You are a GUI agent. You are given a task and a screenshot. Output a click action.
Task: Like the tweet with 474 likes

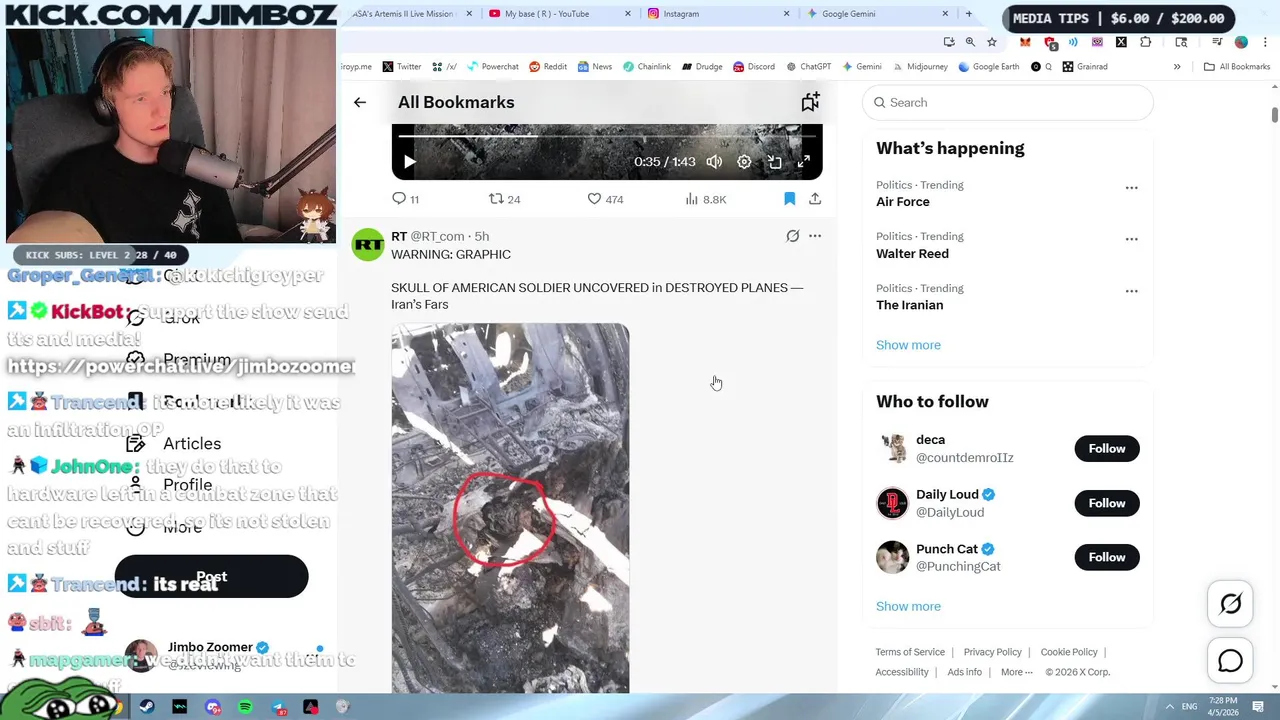coord(605,199)
